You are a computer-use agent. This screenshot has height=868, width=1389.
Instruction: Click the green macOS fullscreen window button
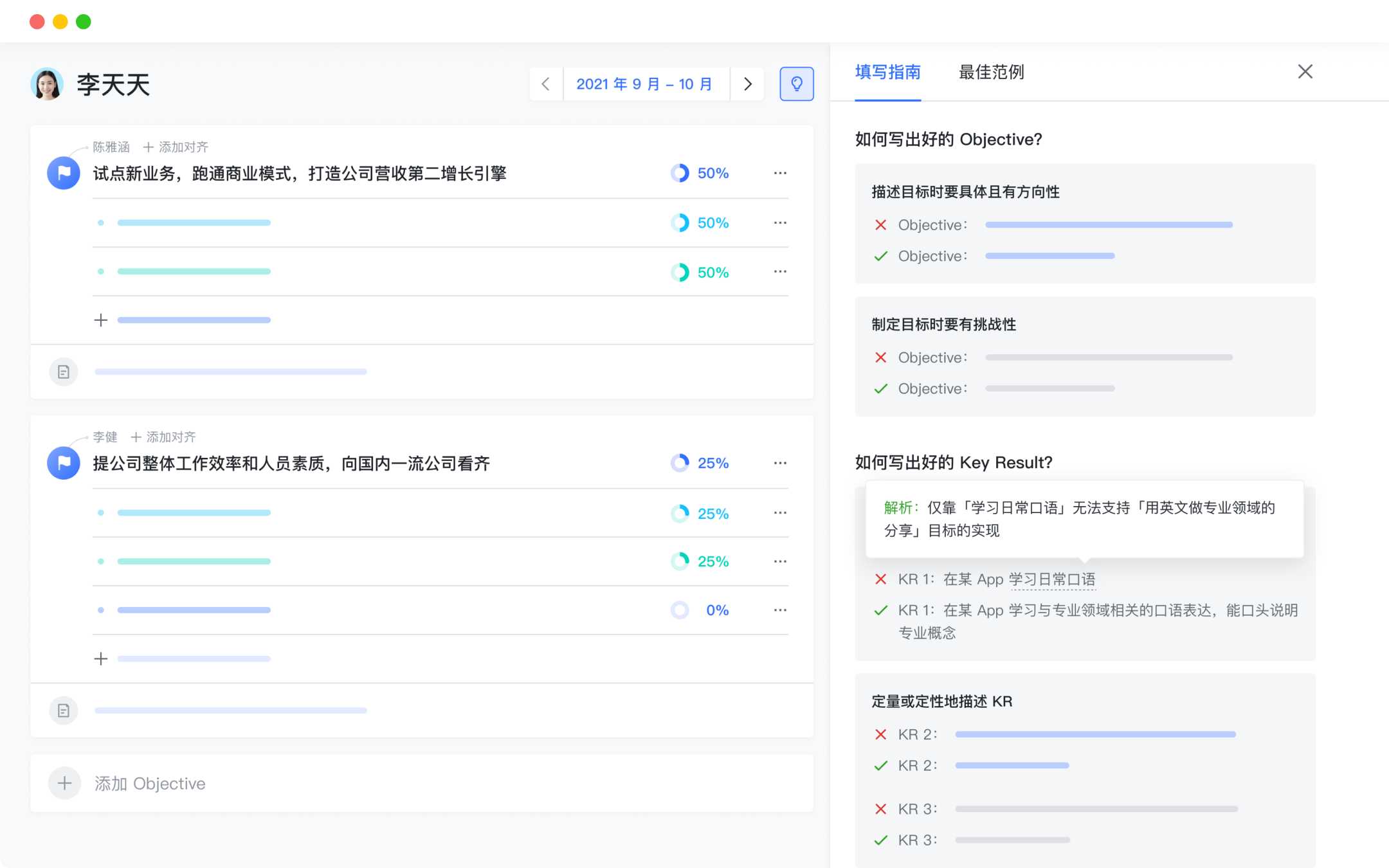click(84, 22)
